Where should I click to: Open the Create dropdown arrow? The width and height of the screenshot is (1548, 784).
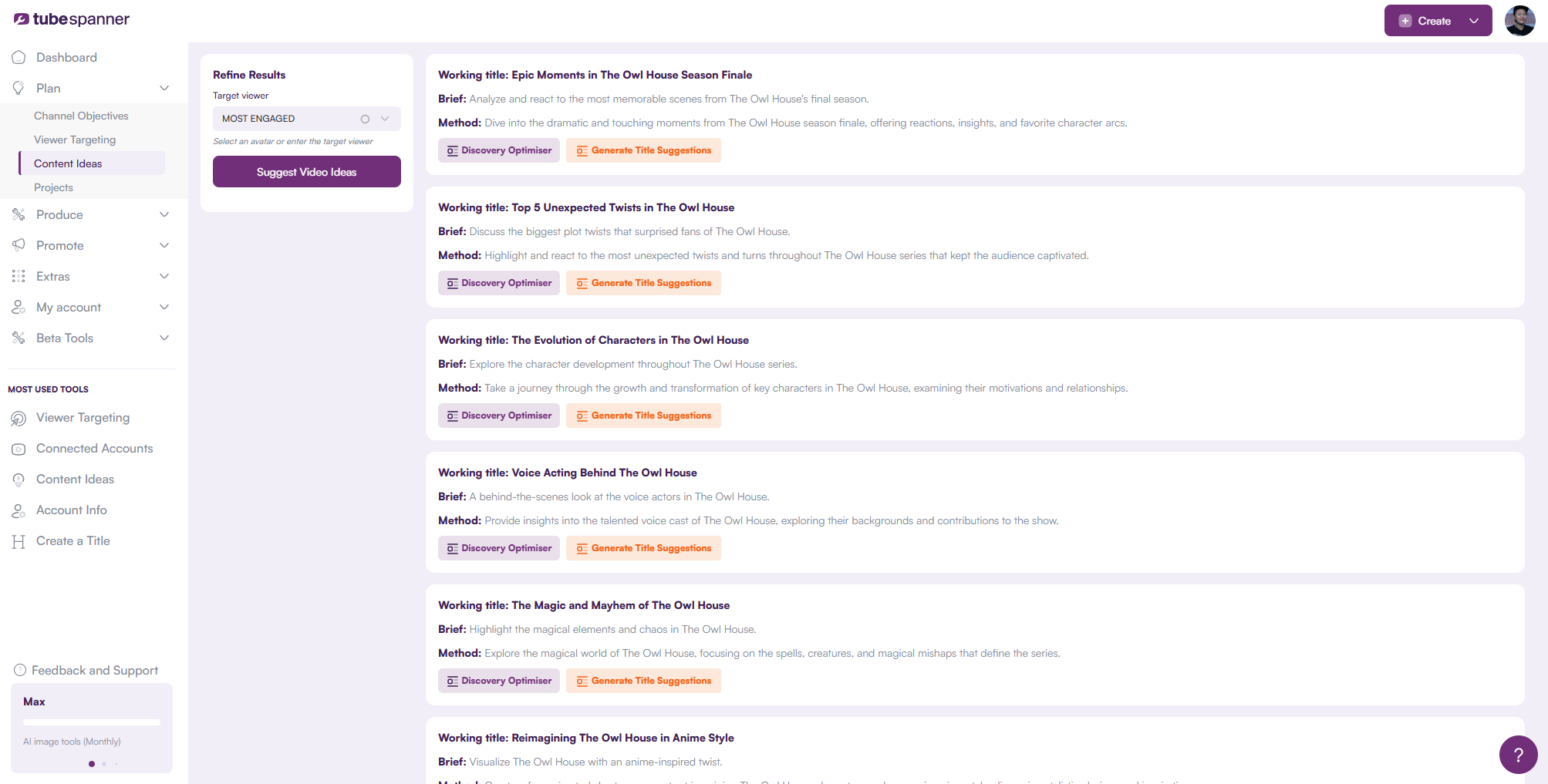click(1474, 21)
